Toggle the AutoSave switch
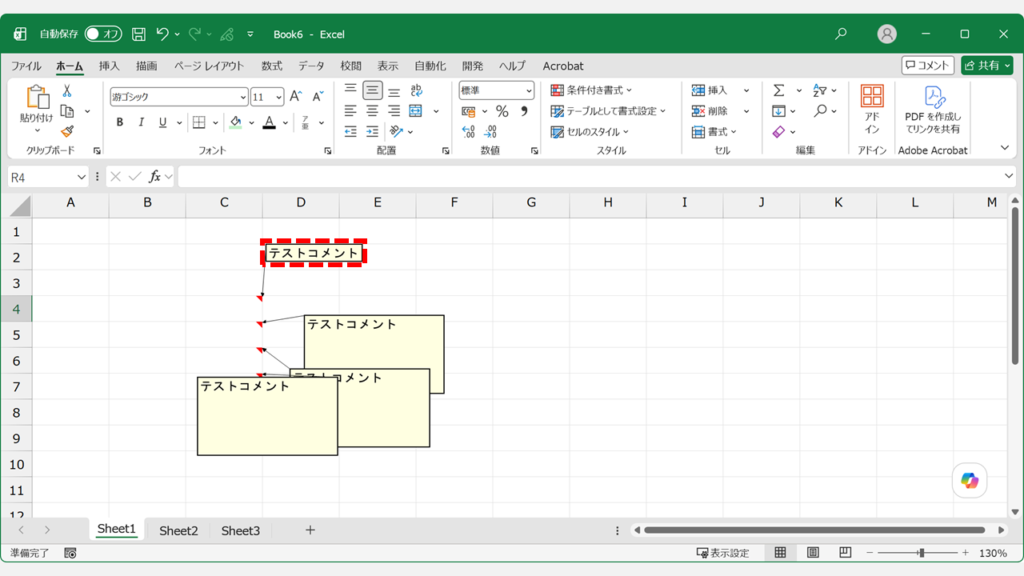This screenshot has height=576, width=1024. pos(103,34)
